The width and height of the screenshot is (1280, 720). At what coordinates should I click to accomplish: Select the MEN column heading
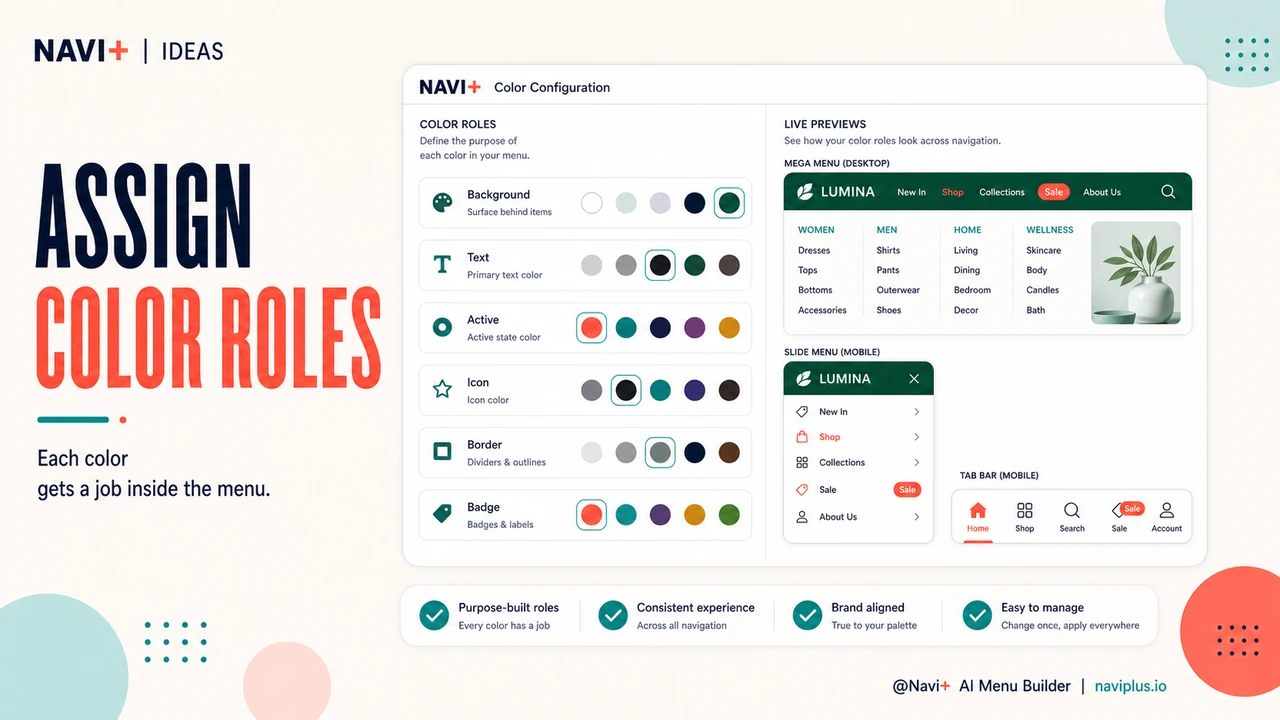[887, 230]
